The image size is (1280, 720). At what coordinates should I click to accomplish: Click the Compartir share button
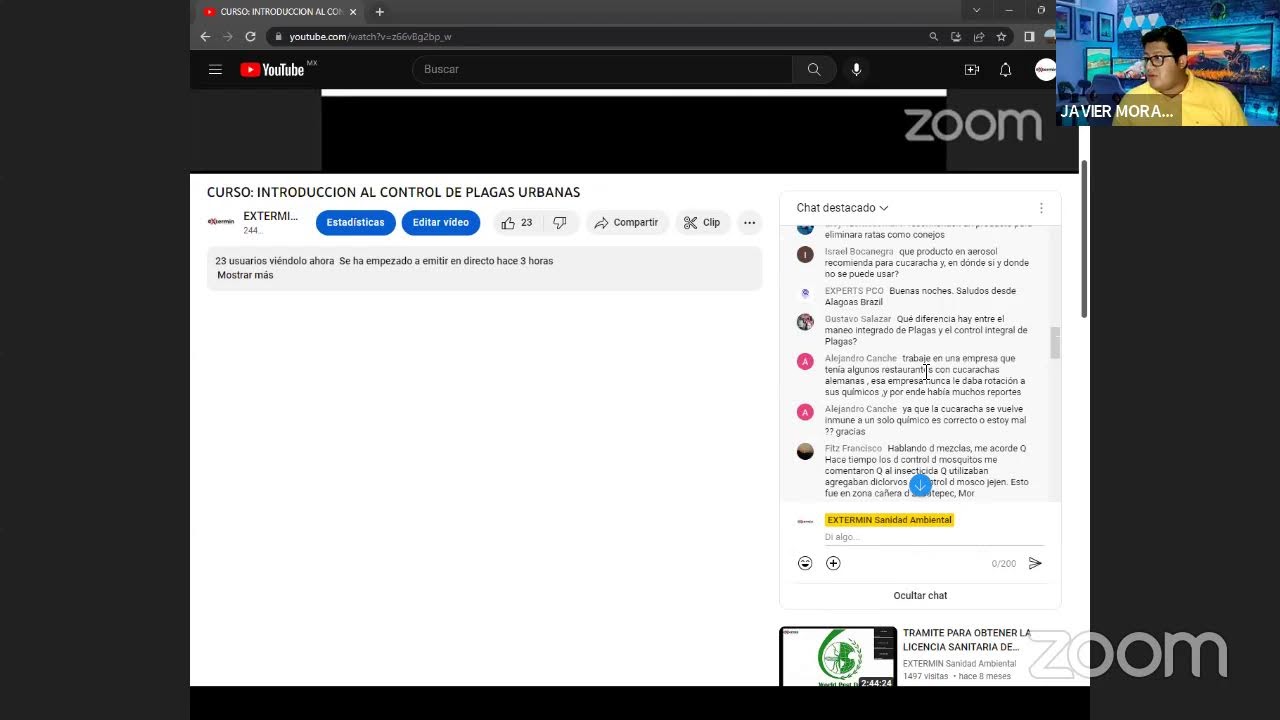(x=626, y=223)
